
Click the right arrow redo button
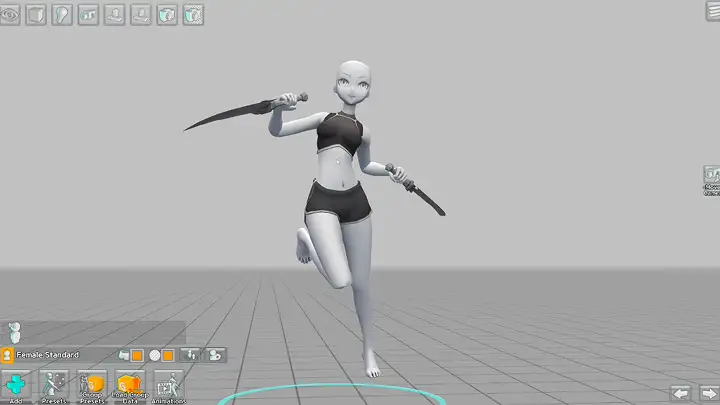coord(708,392)
